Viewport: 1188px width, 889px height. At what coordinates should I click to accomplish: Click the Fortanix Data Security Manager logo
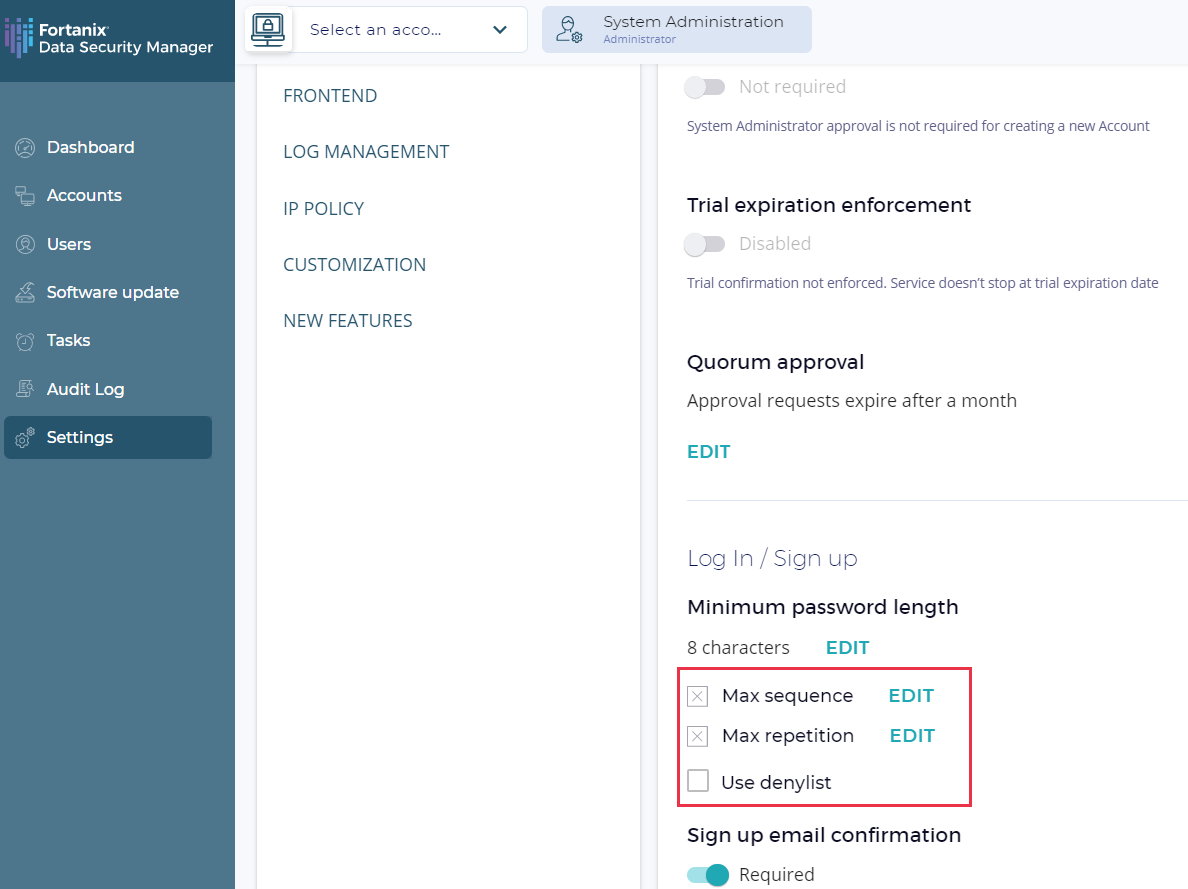(110, 38)
